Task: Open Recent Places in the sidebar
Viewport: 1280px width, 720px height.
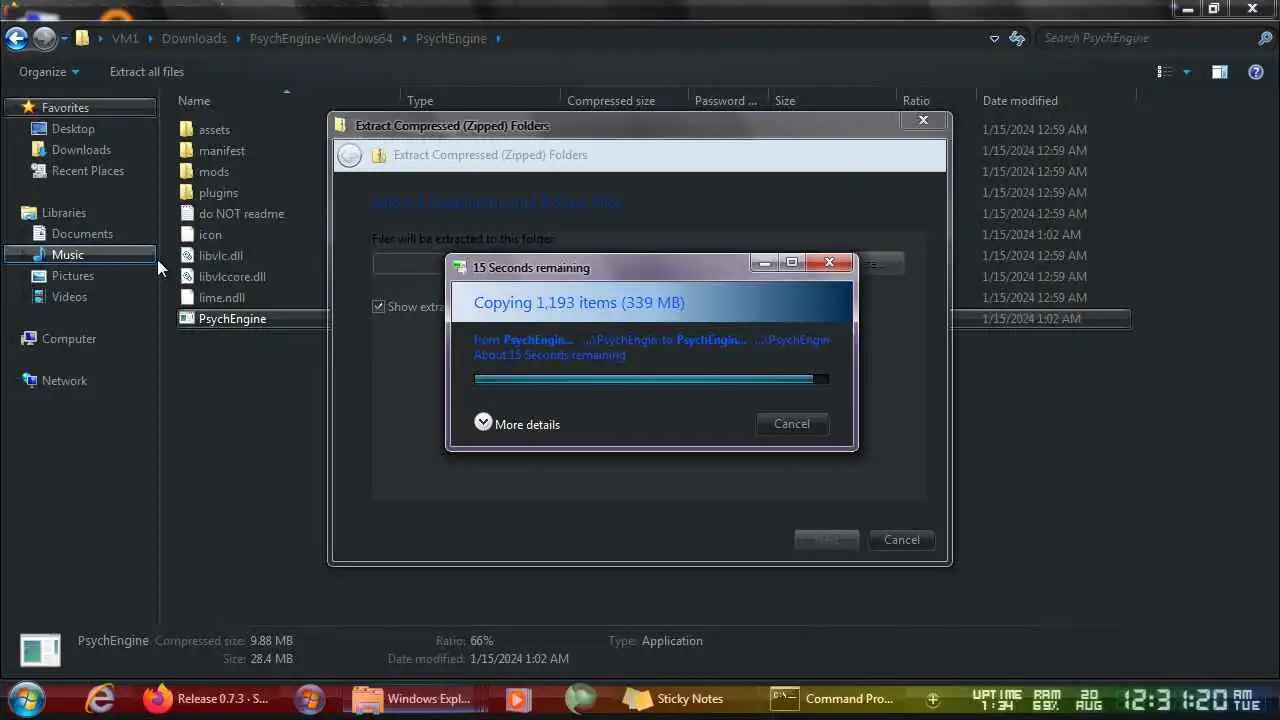Action: [x=88, y=171]
